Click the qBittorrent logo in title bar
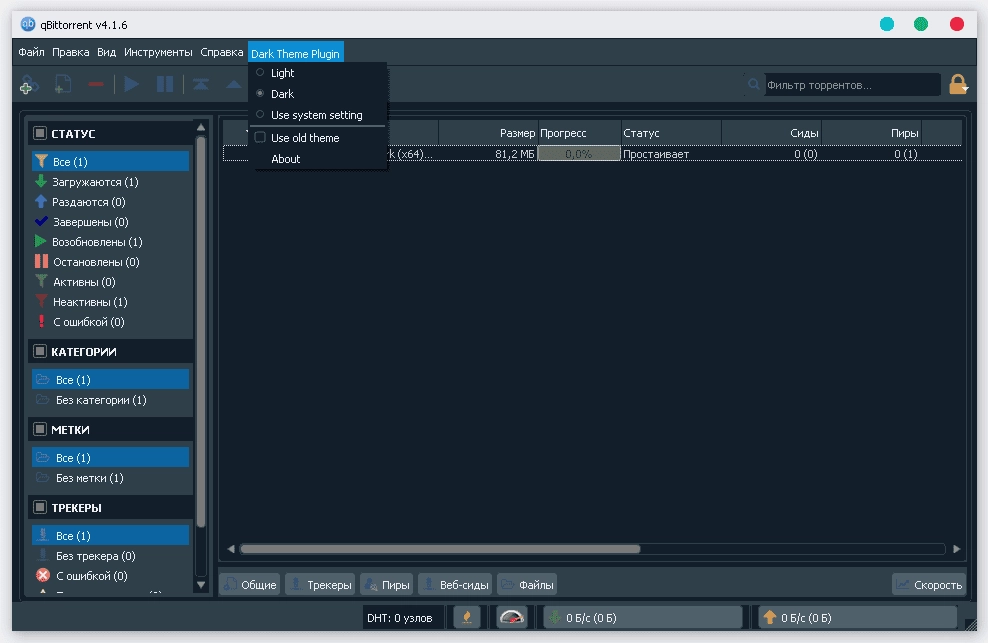Image resolution: width=988 pixels, height=643 pixels. 28,25
